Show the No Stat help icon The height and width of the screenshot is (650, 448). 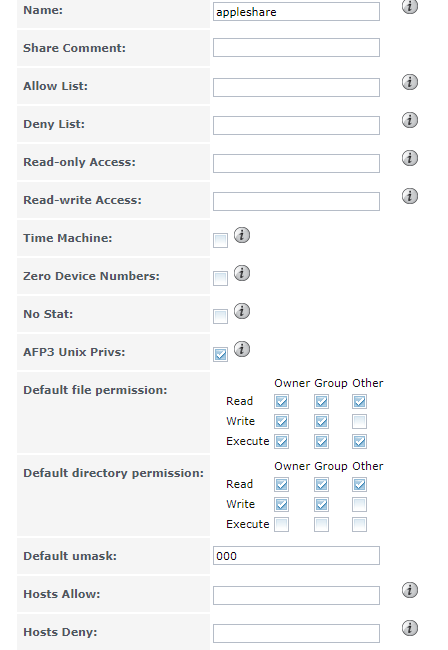242,311
